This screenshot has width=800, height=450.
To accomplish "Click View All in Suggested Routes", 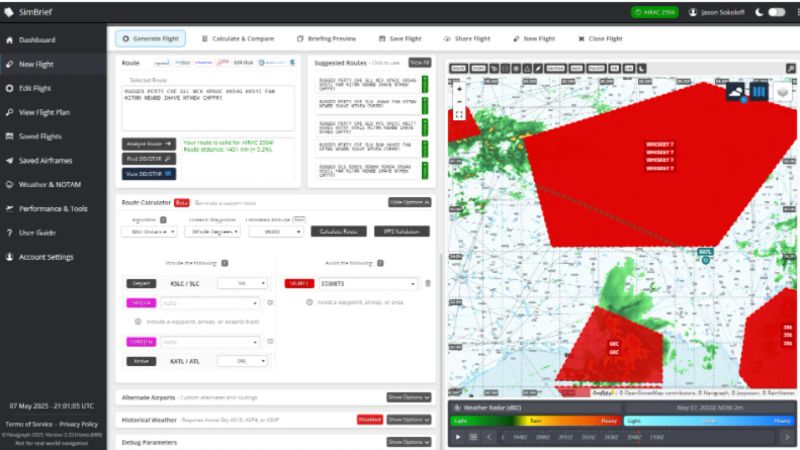I will click(420, 62).
